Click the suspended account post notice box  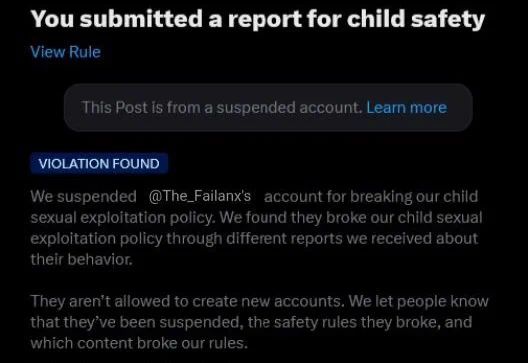(x=268, y=107)
